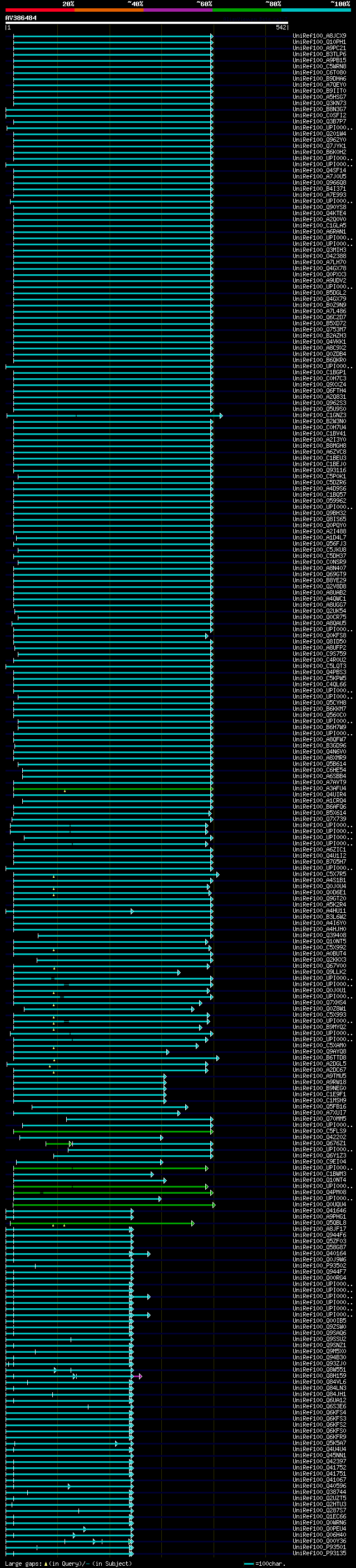Select the UniRef100_C1GNZ3 hit label
The height and width of the screenshot is (1568, 356).
[x=319, y=415]
